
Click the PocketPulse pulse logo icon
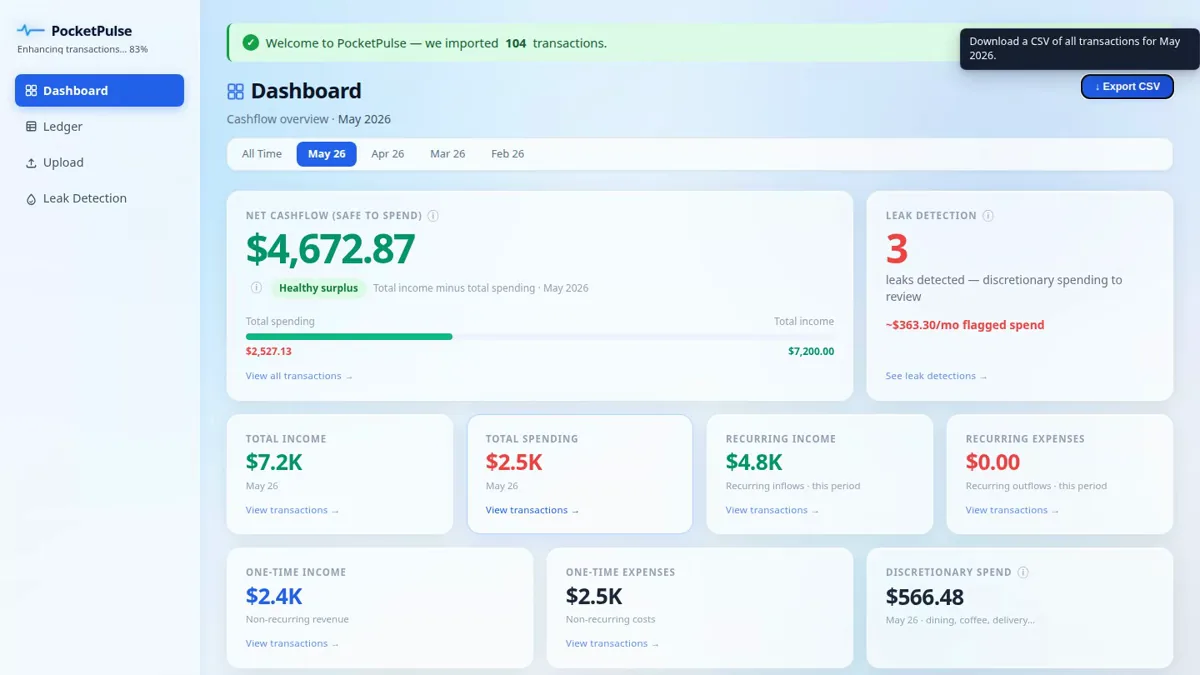tap(30, 31)
